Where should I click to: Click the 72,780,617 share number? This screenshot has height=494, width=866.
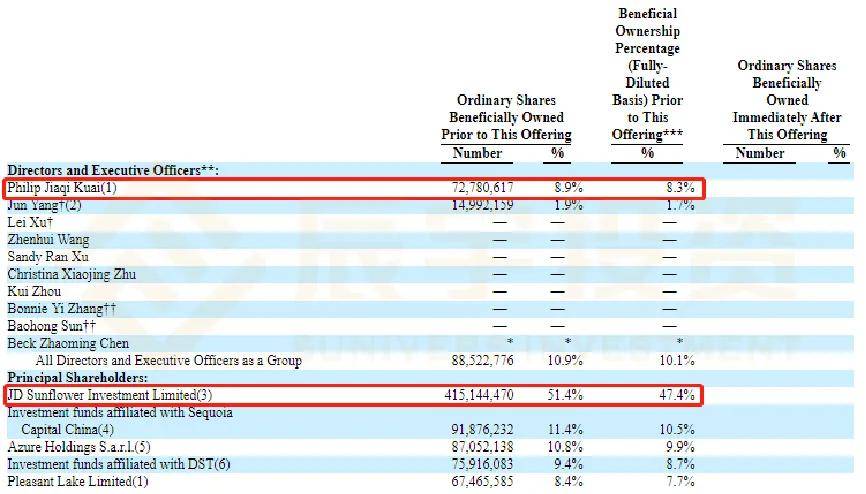pyautogui.click(x=482, y=188)
